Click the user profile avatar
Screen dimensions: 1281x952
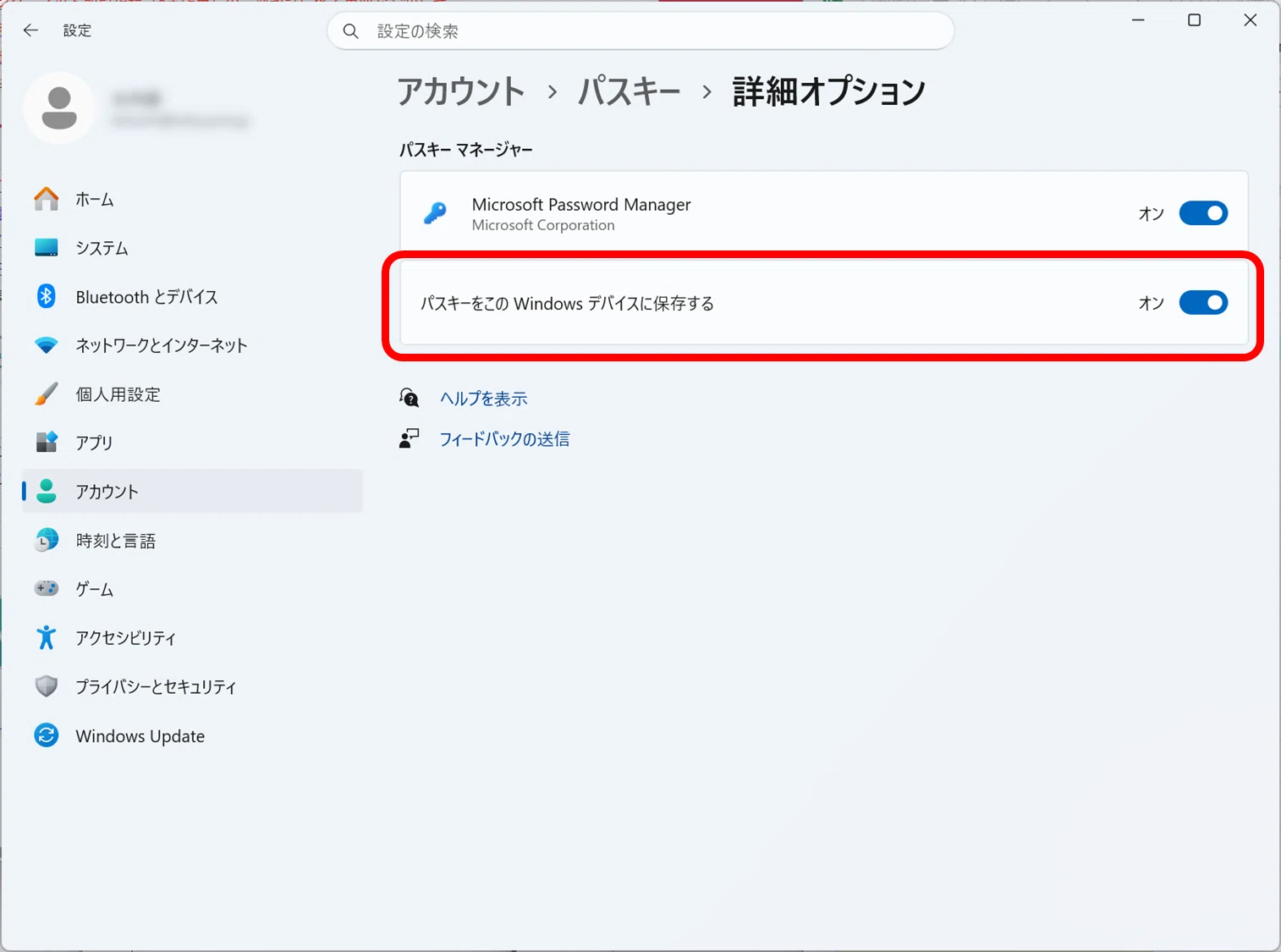click(59, 108)
